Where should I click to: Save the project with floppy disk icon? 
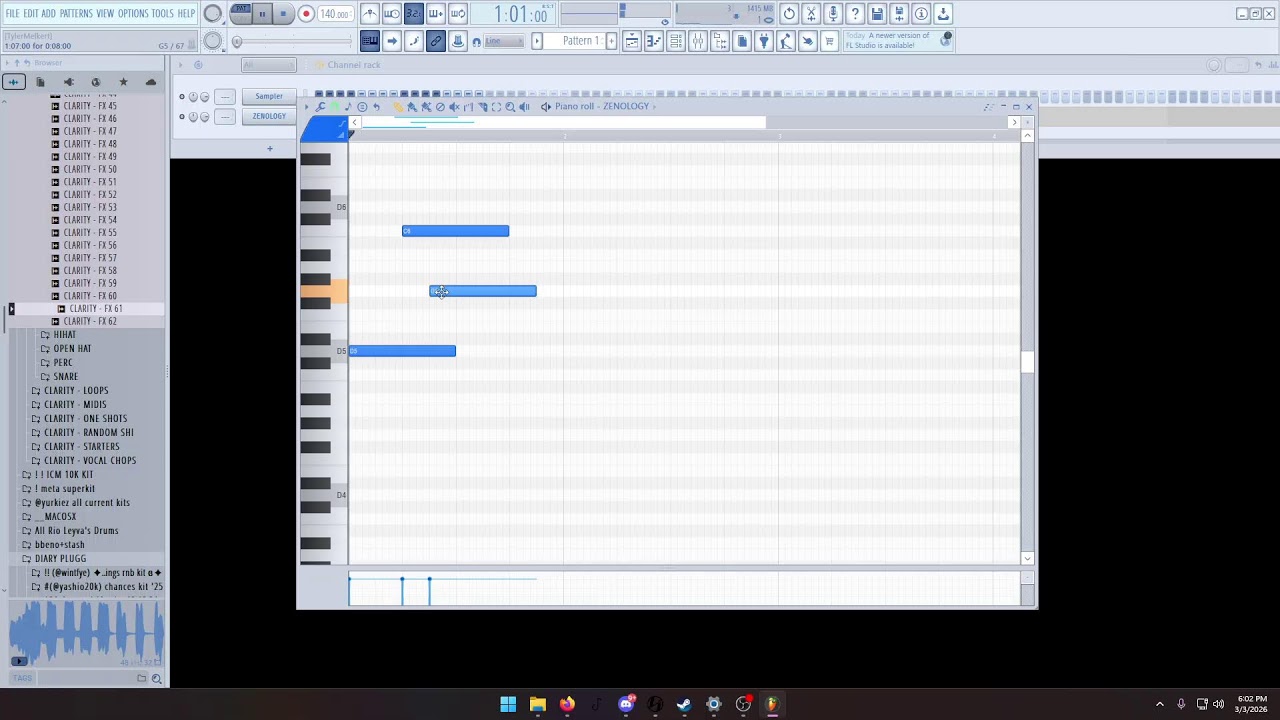[877, 14]
